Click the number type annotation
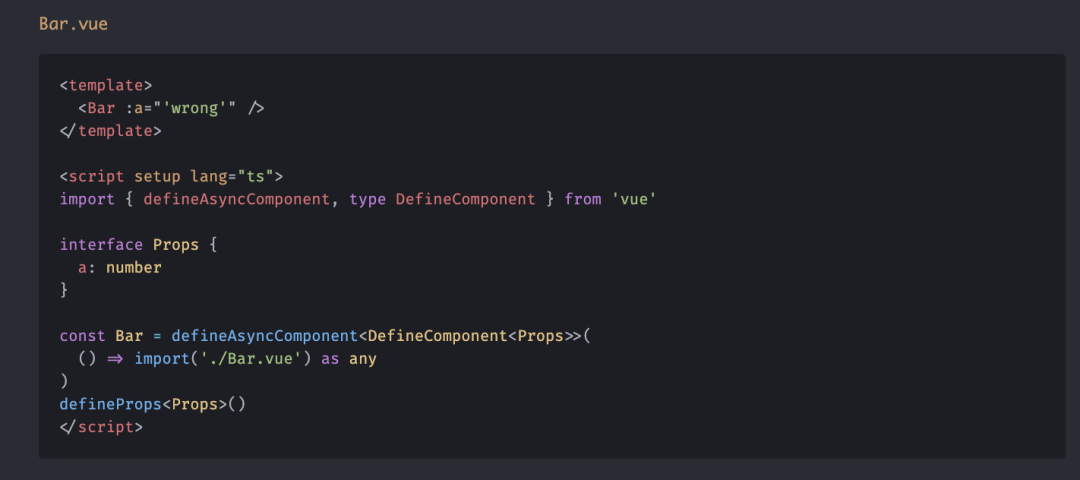 click(133, 267)
